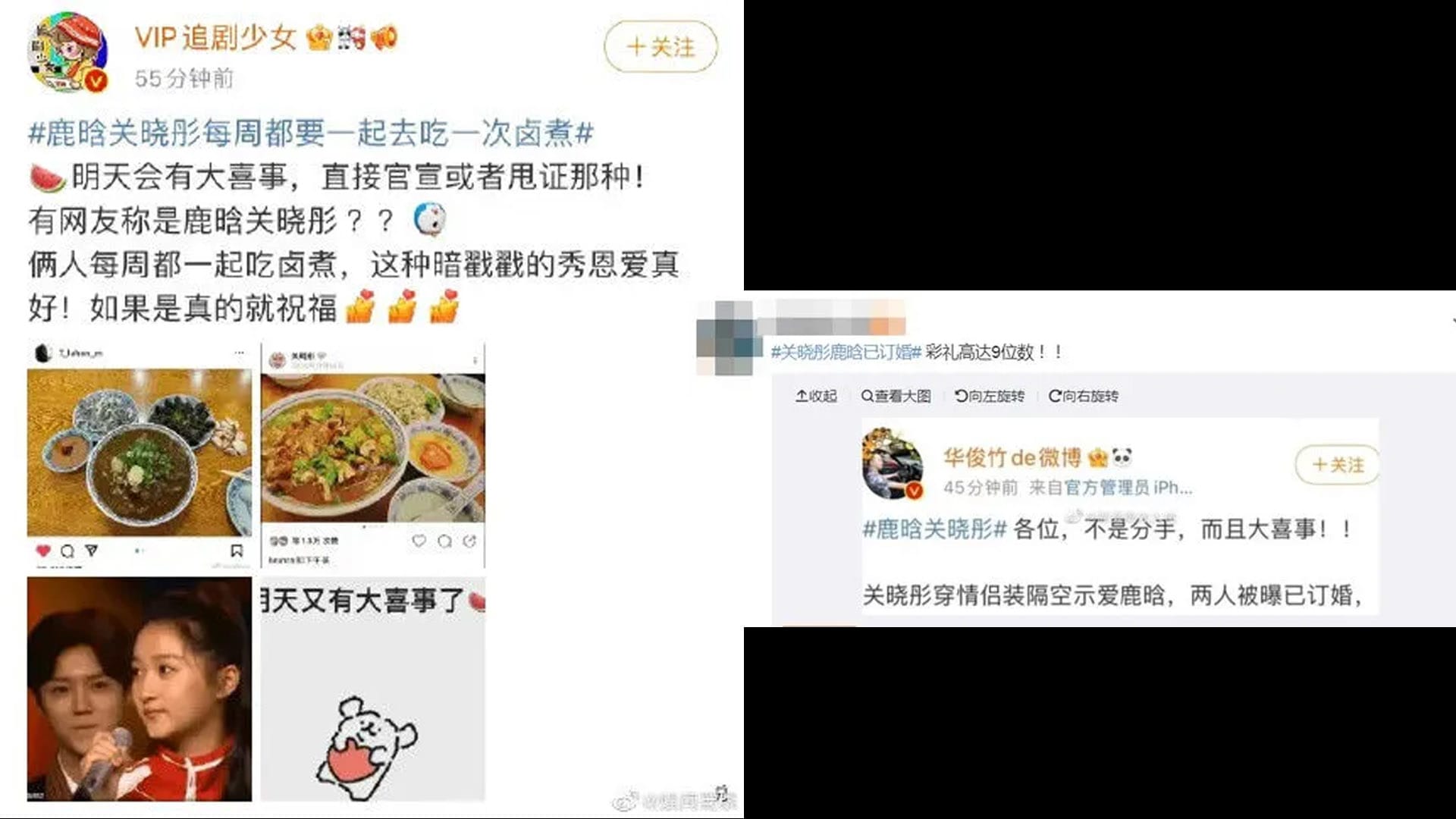Click the +关注 follow button for 追剧少女
Viewport: 1456px width, 819px height.
(x=661, y=47)
